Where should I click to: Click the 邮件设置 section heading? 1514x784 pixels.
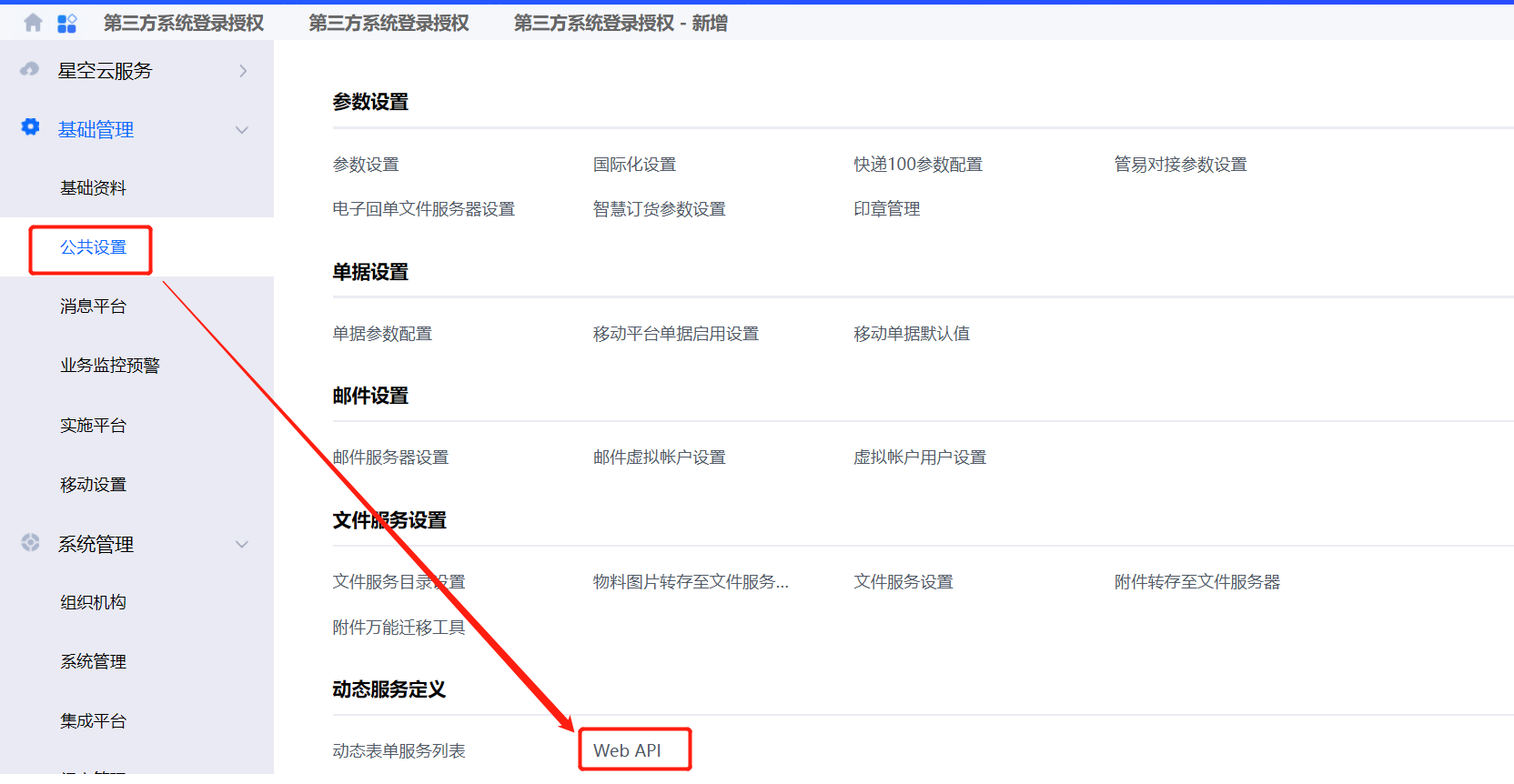370,396
